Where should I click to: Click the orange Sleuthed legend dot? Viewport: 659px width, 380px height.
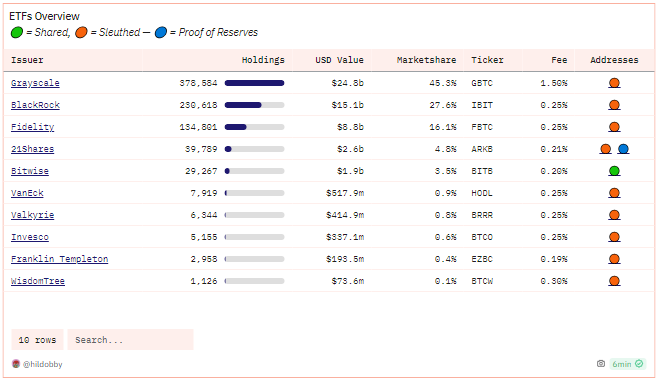[81, 32]
